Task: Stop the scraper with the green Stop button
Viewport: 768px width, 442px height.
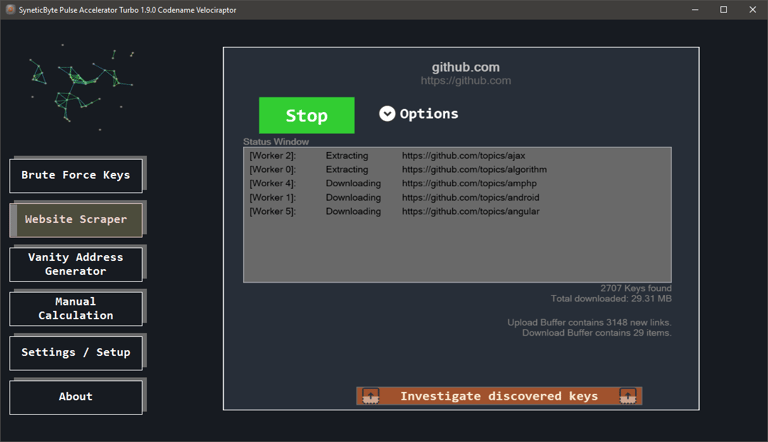Action: pos(307,115)
